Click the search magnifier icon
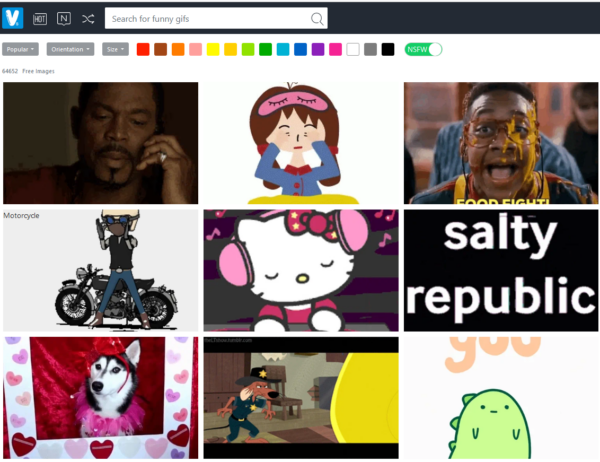600x462 pixels. pos(317,18)
